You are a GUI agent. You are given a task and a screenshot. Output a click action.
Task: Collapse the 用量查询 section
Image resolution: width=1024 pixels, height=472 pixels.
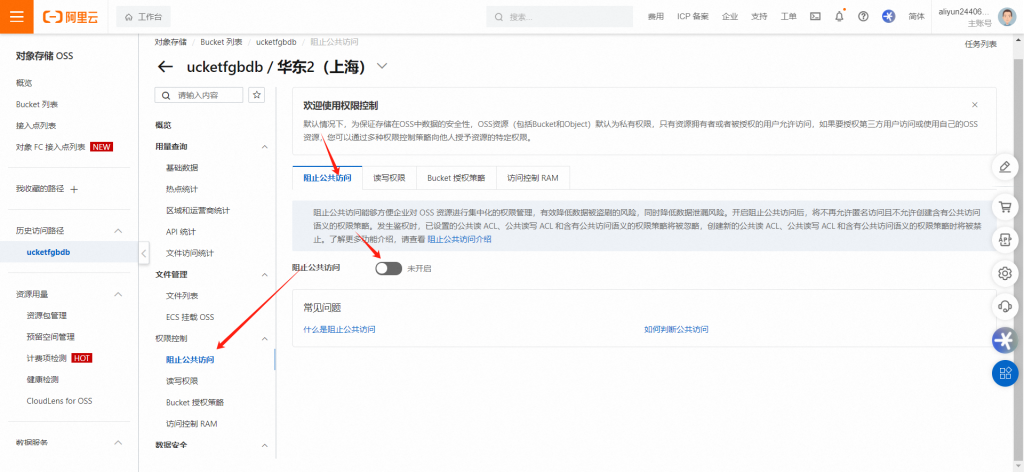tap(264, 147)
